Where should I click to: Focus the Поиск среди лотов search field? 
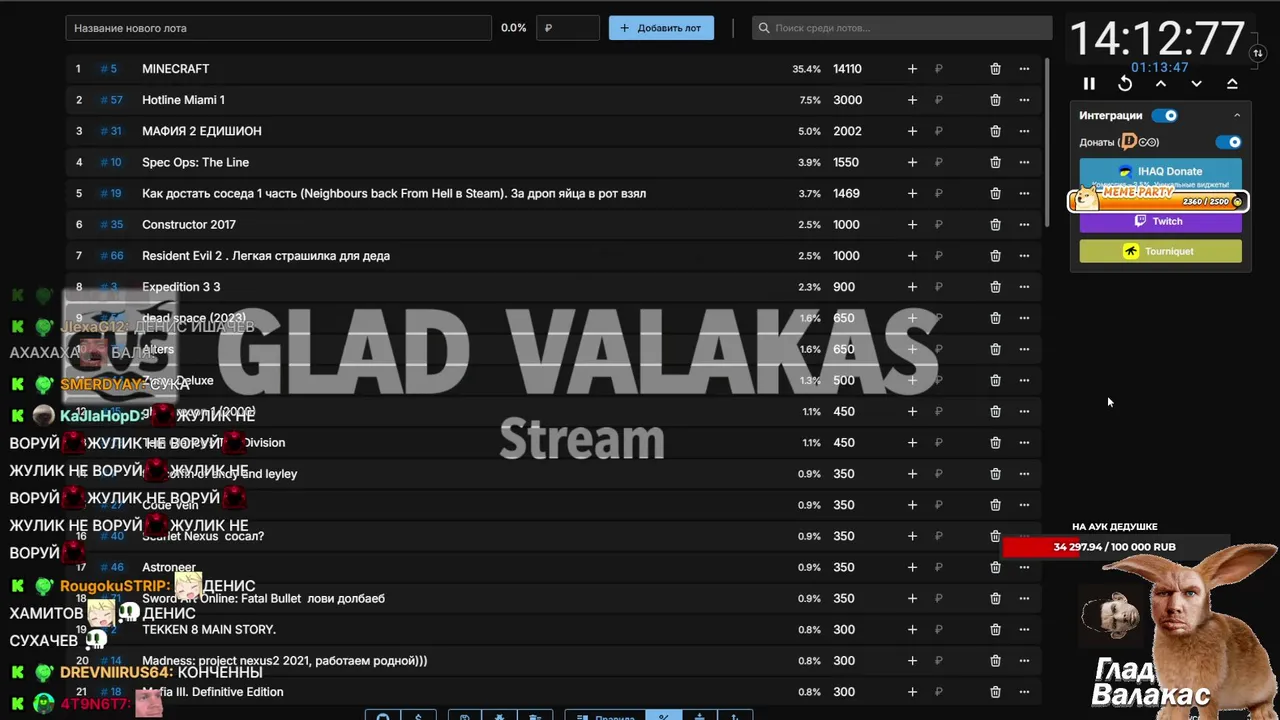(902, 28)
